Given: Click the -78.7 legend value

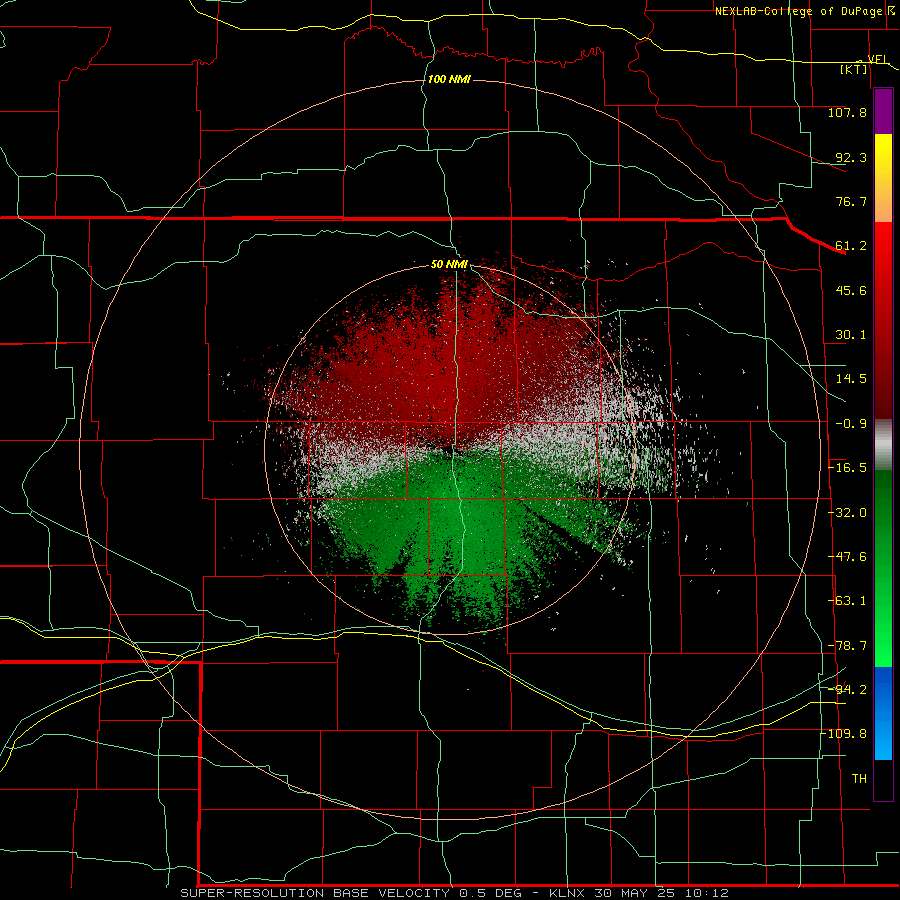Looking at the screenshot, I should [847, 646].
